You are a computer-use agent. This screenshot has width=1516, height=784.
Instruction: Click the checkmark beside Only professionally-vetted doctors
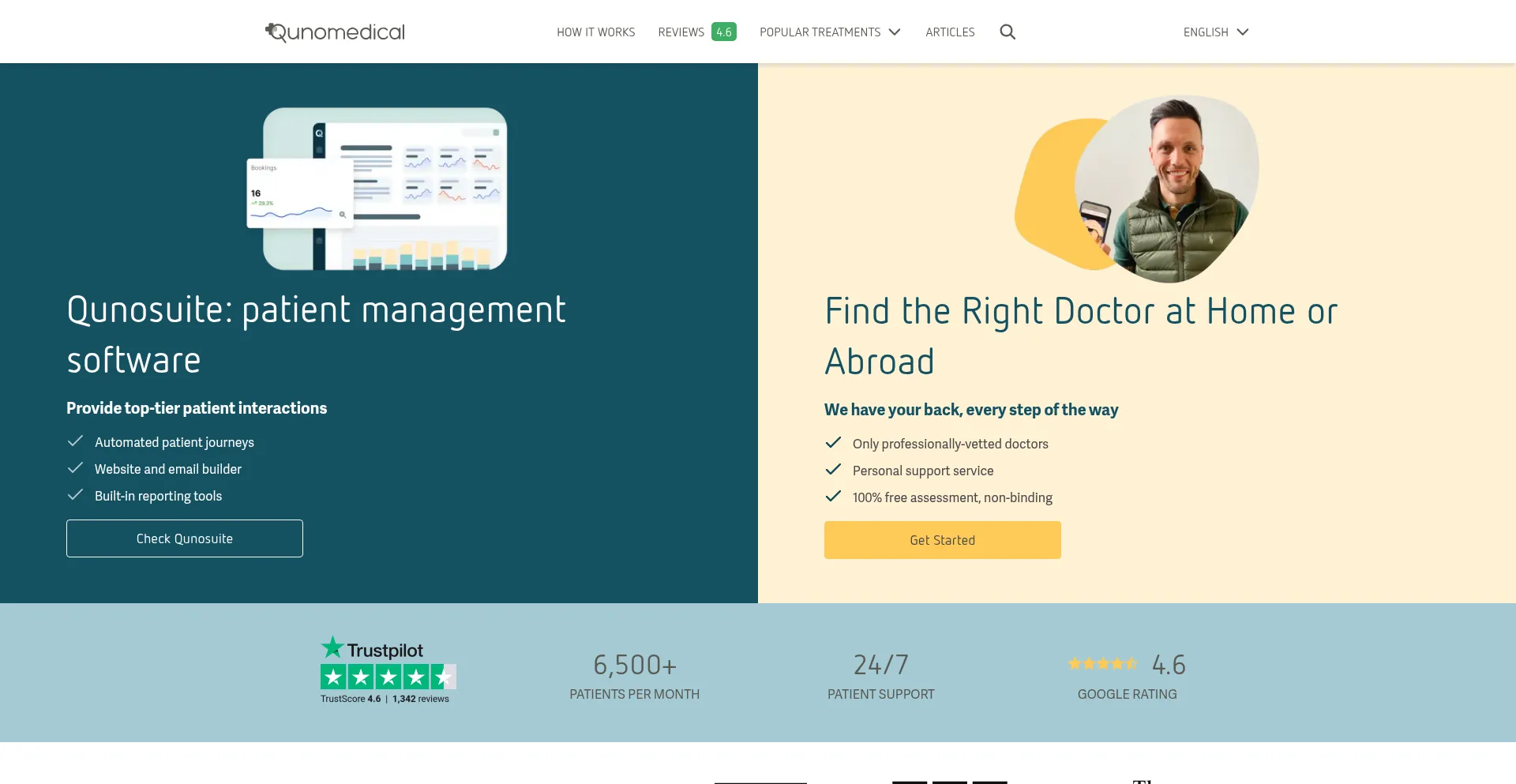click(x=833, y=442)
